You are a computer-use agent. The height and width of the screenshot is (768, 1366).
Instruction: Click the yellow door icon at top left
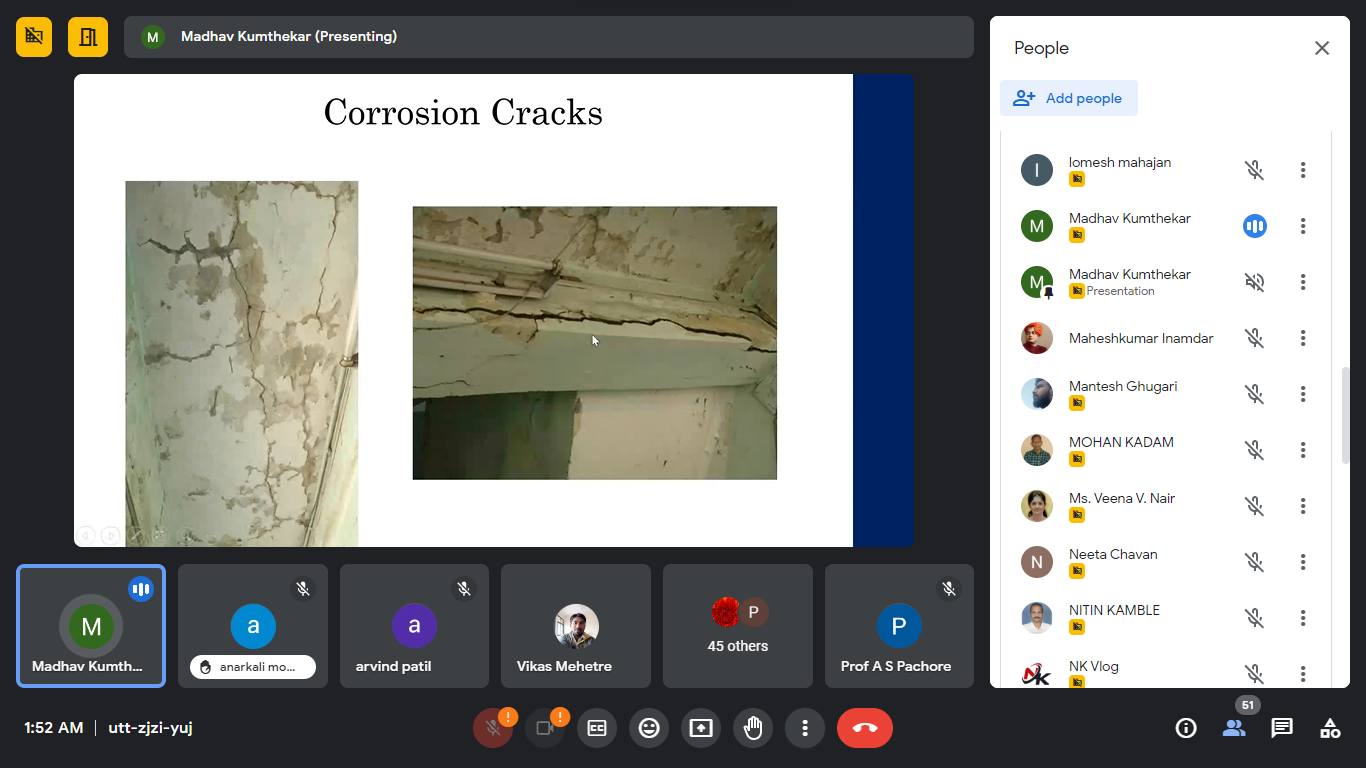coord(88,37)
